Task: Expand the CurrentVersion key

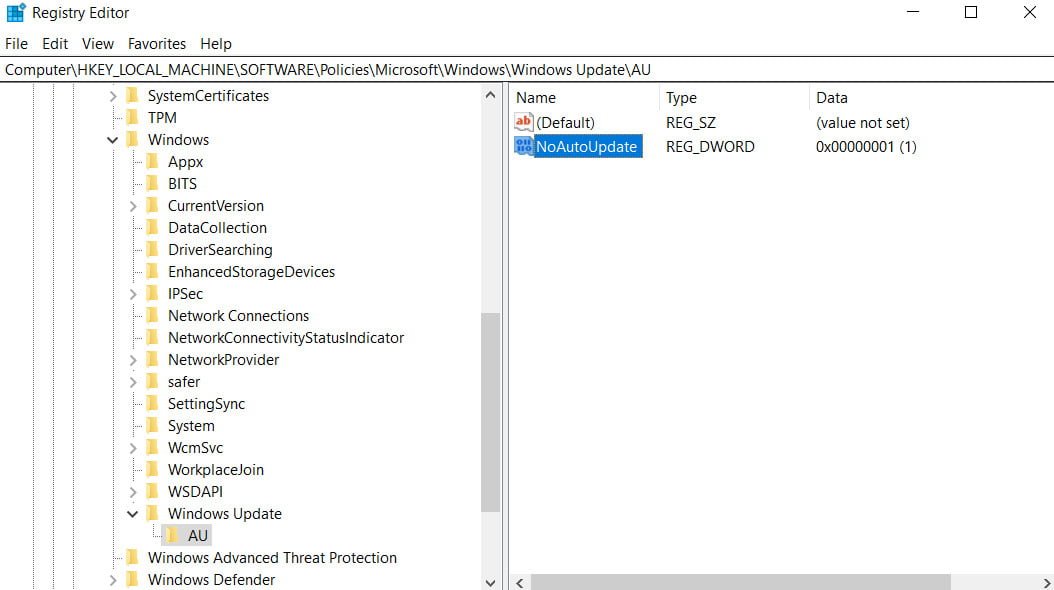Action: coord(133,206)
